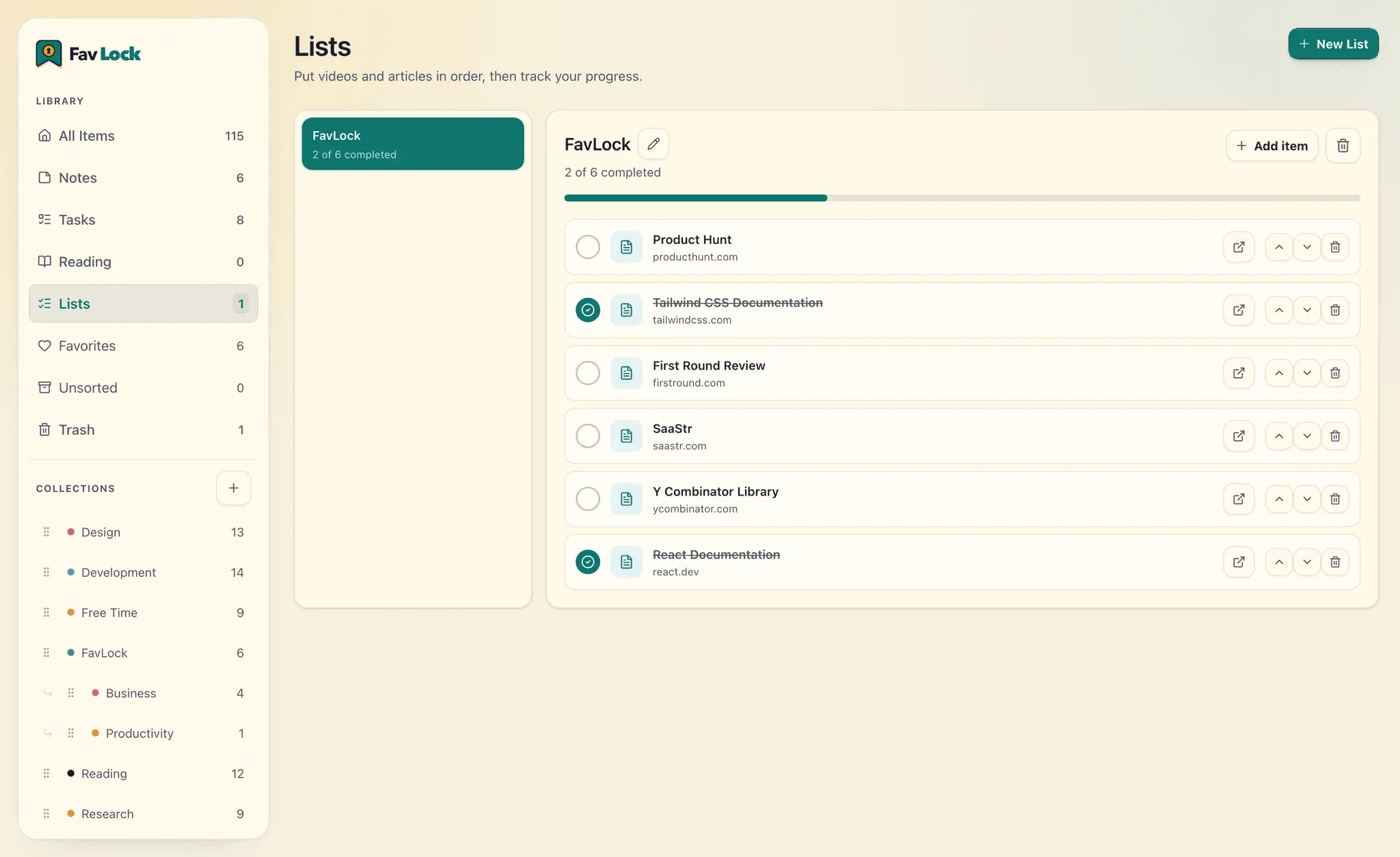Image resolution: width=1400 pixels, height=857 pixels.
Task: Move React Documentation up
Action: click(1279, 562)
